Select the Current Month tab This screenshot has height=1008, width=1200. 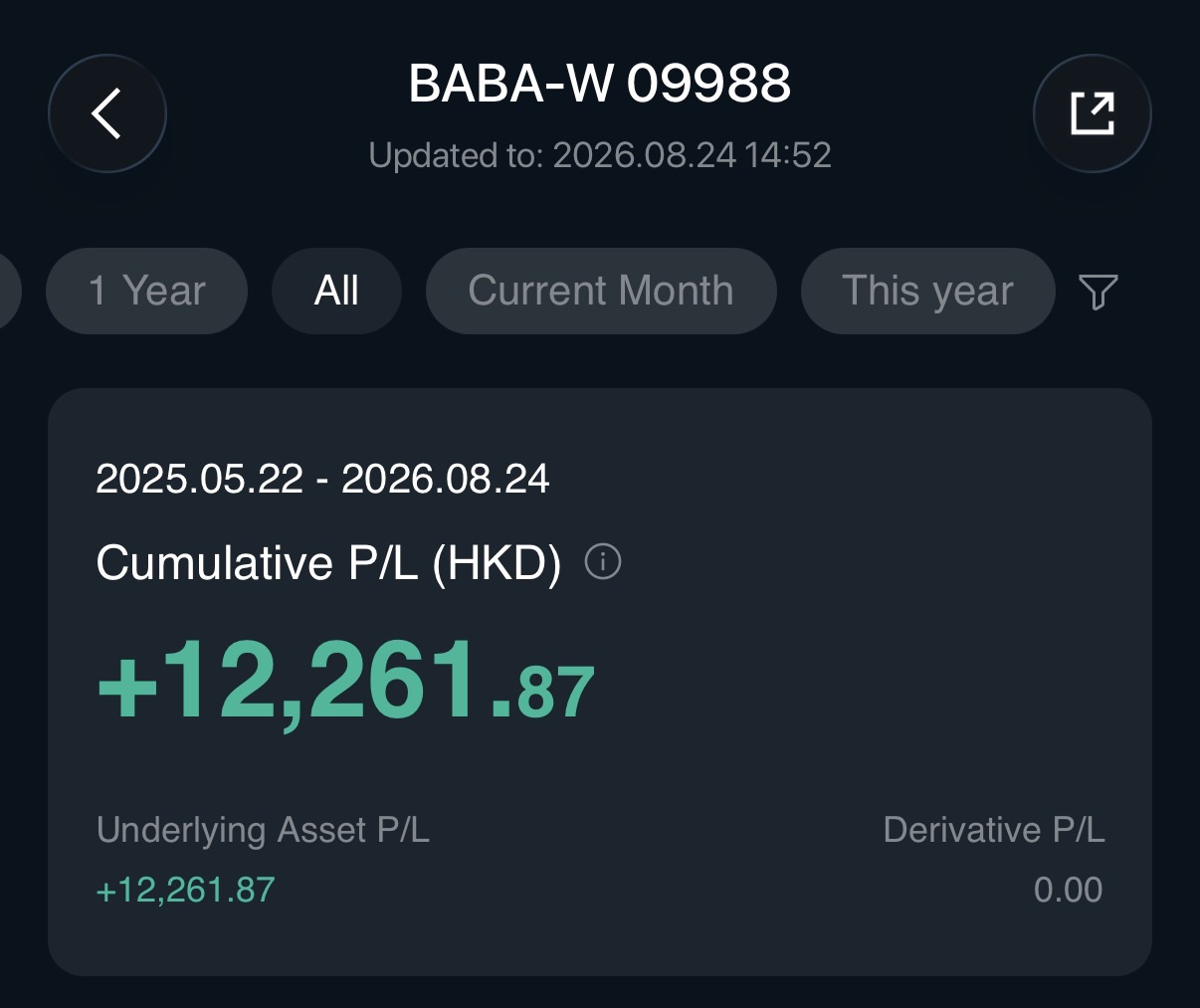click(x=601, y=291)
